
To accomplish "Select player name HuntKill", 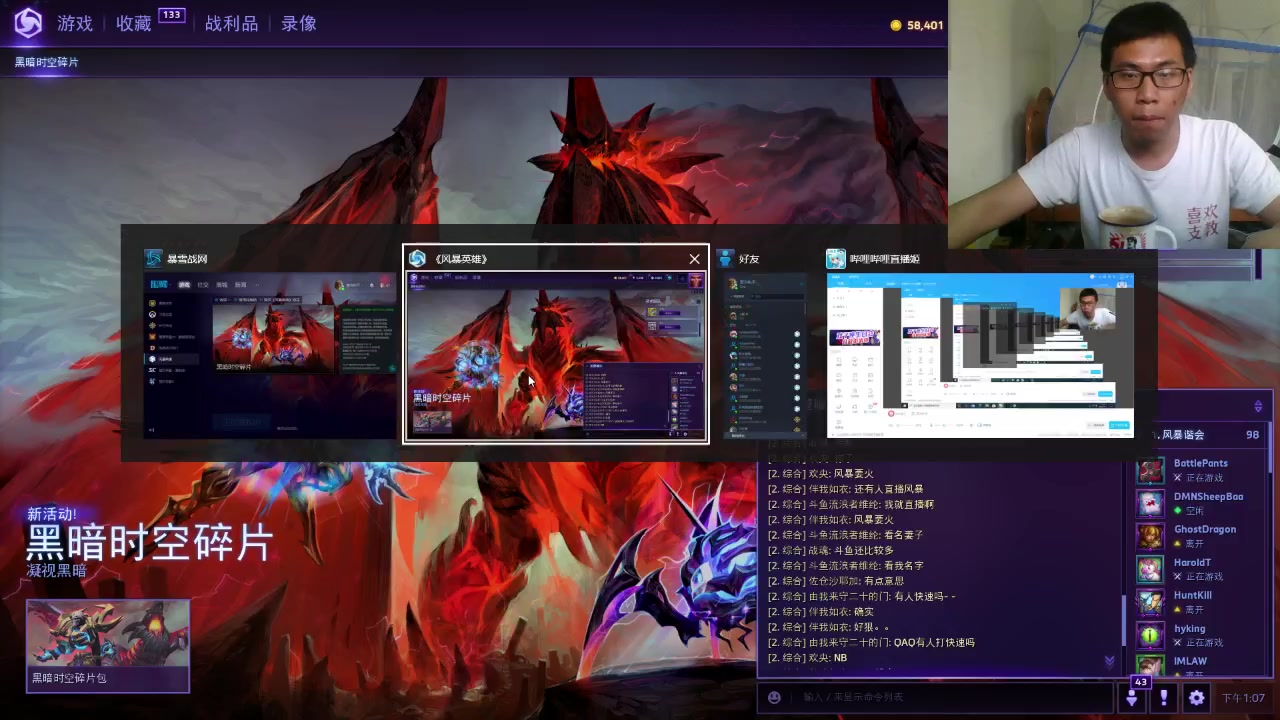I will click(1192, 595).
